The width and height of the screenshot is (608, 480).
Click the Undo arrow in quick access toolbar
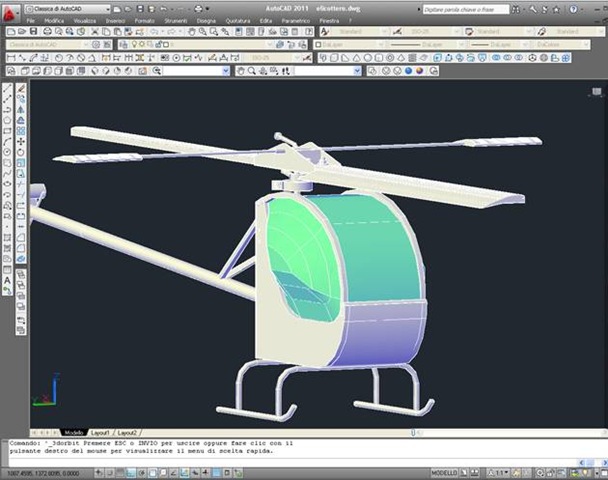click(x=161, y=8)
